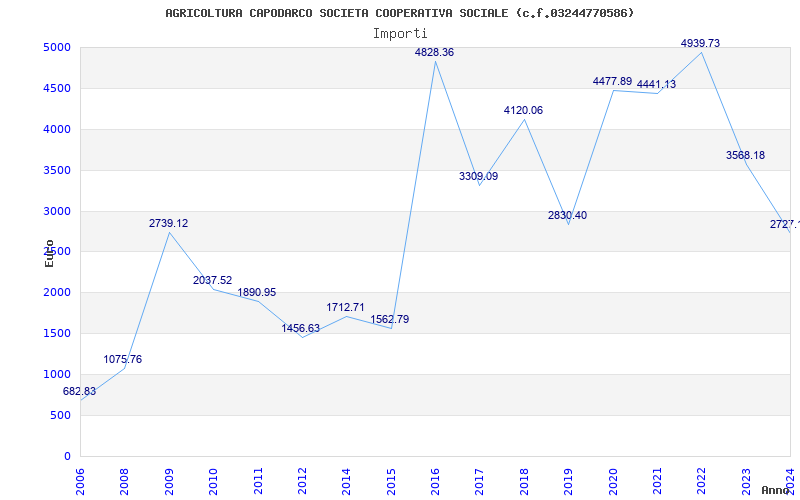This screenshot has height=500, width=800.
Task: Select the 4939.73 data label
Action: [700, 43]
